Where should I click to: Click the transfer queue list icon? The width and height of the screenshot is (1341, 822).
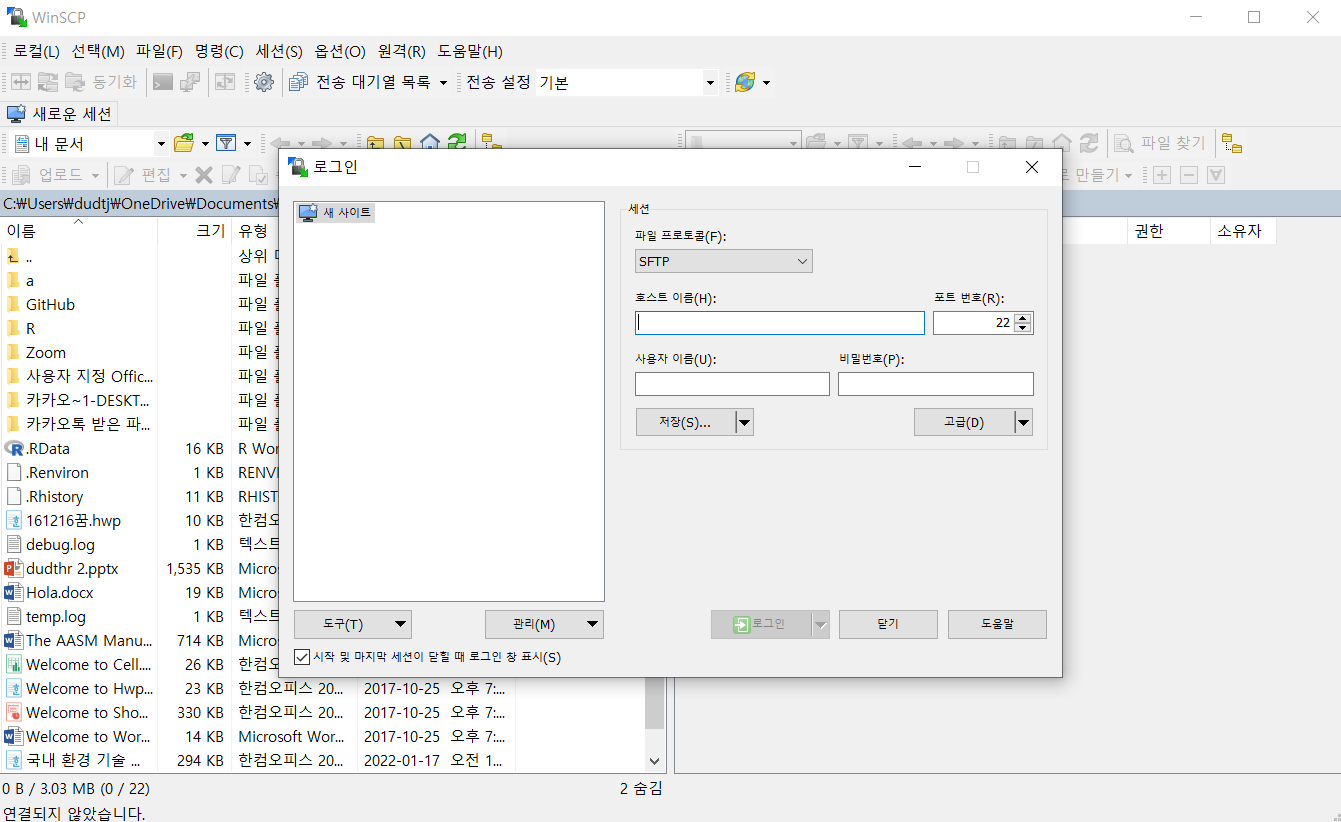[298, 82]
